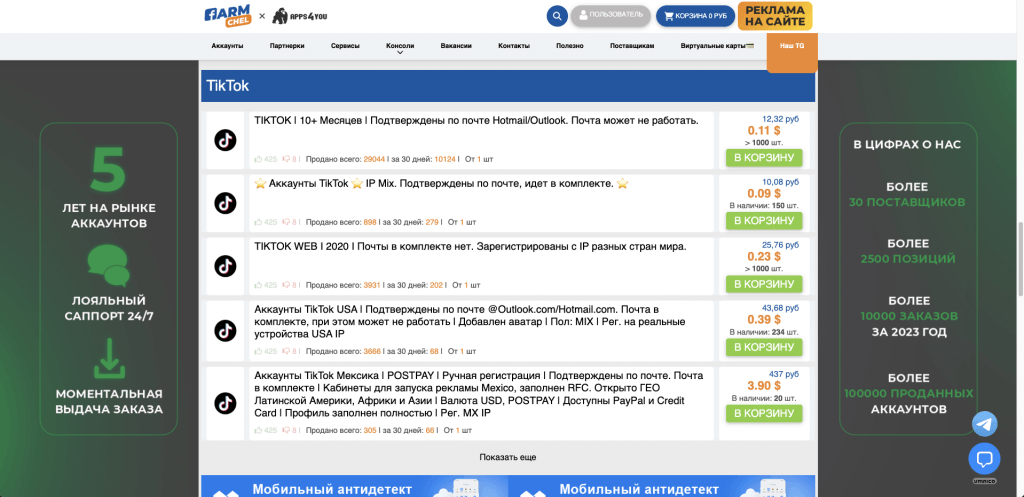Open the Вакансии menu item

point(456,46)
